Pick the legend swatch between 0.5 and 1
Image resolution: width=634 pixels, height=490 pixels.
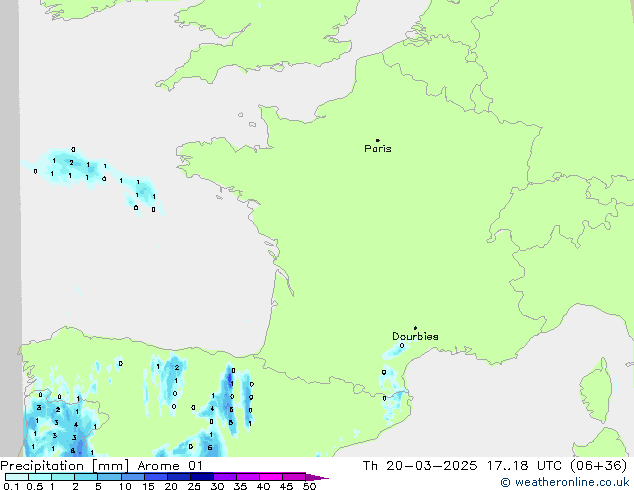click(x=40, y=477)
